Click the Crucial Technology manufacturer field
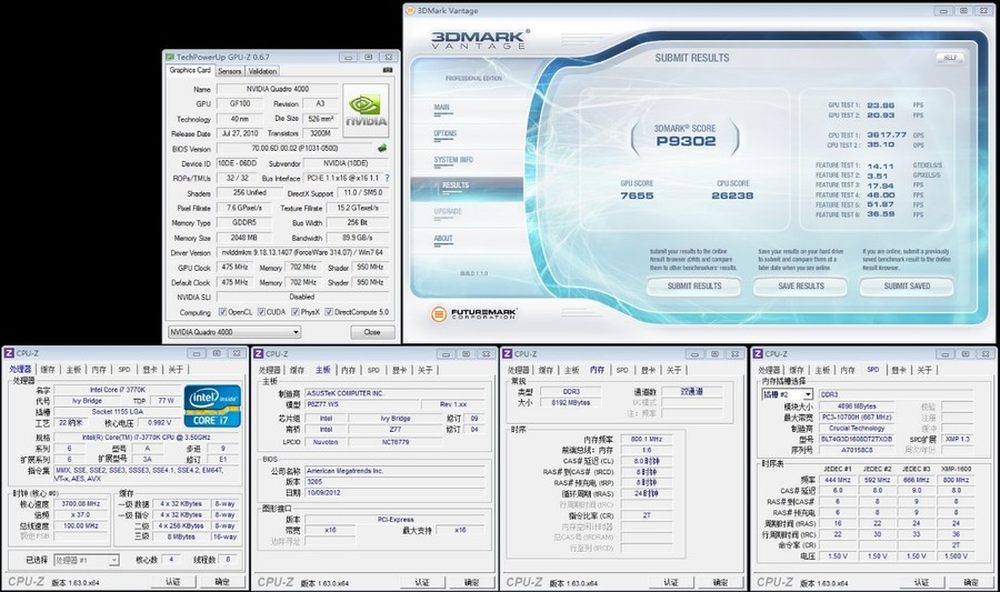1000x592 pixels. point(857,429)
